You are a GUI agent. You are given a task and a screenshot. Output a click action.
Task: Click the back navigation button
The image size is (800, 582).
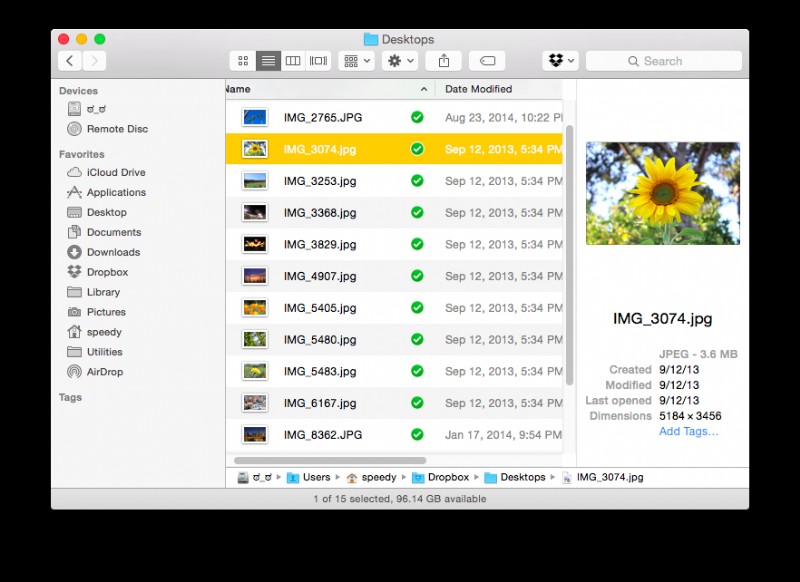tap(68, 60)
